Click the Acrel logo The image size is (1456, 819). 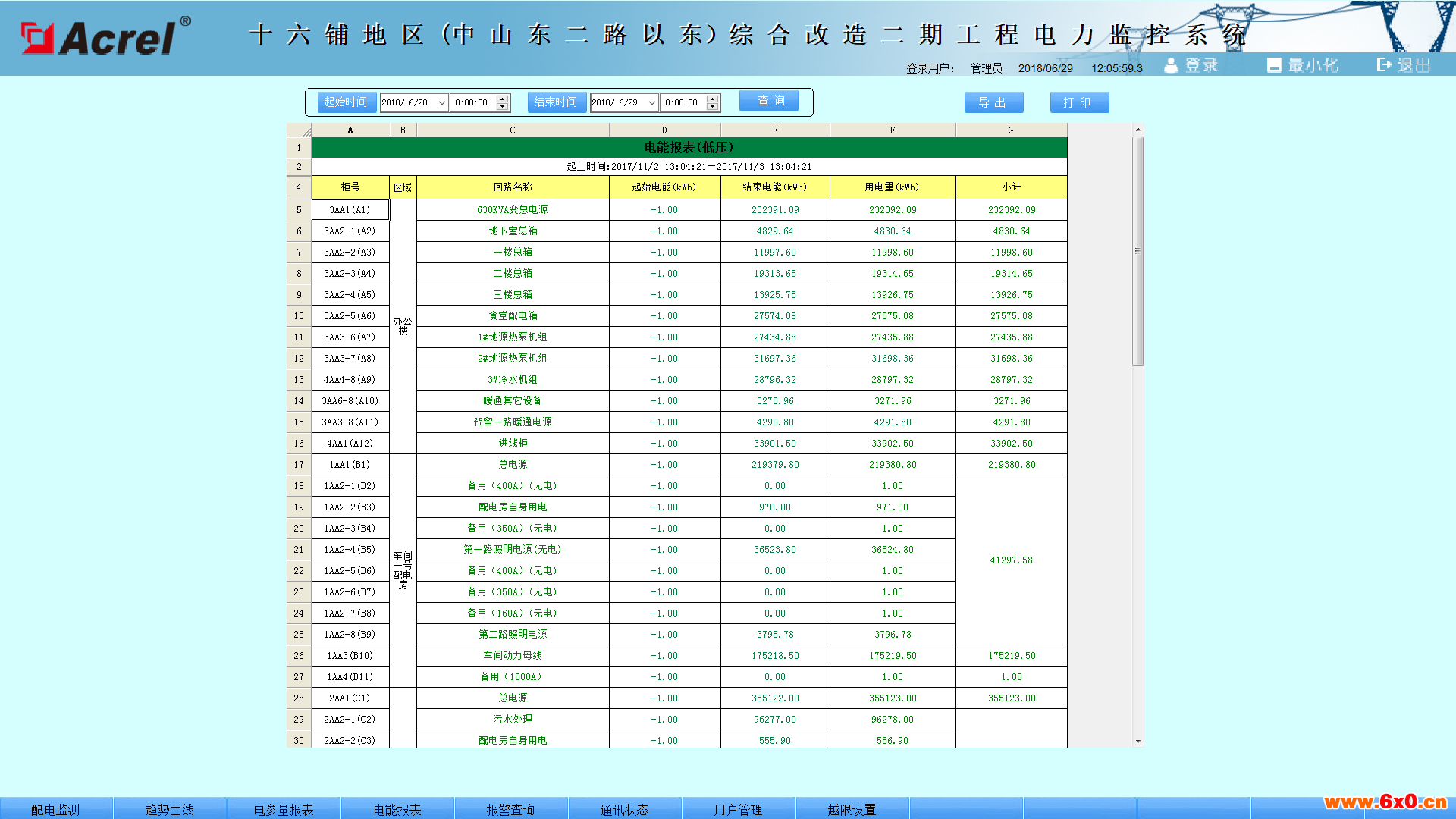click(106, 36)
